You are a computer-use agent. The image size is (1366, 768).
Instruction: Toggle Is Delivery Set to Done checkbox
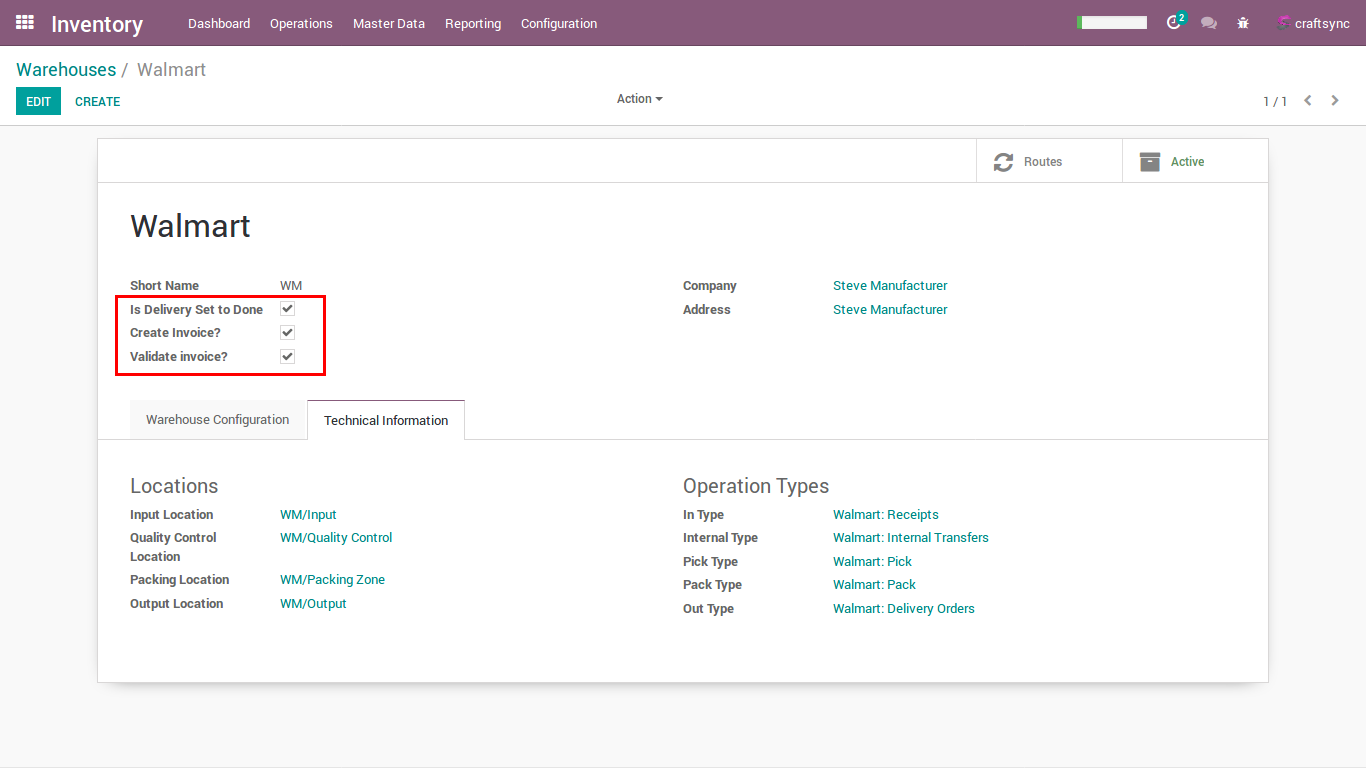click(287, 309)
